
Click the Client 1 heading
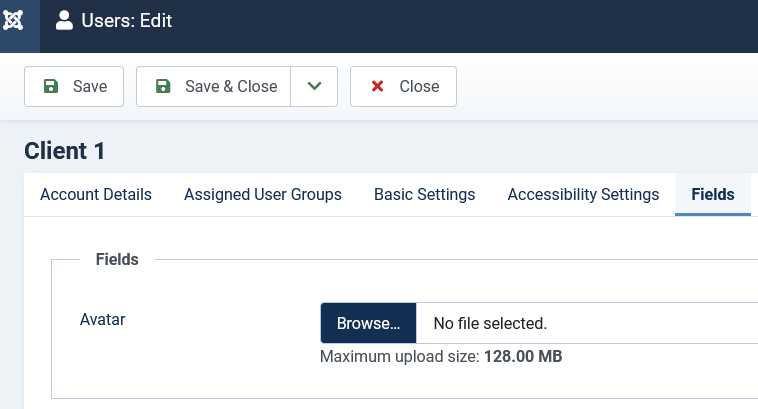[65, 151]
